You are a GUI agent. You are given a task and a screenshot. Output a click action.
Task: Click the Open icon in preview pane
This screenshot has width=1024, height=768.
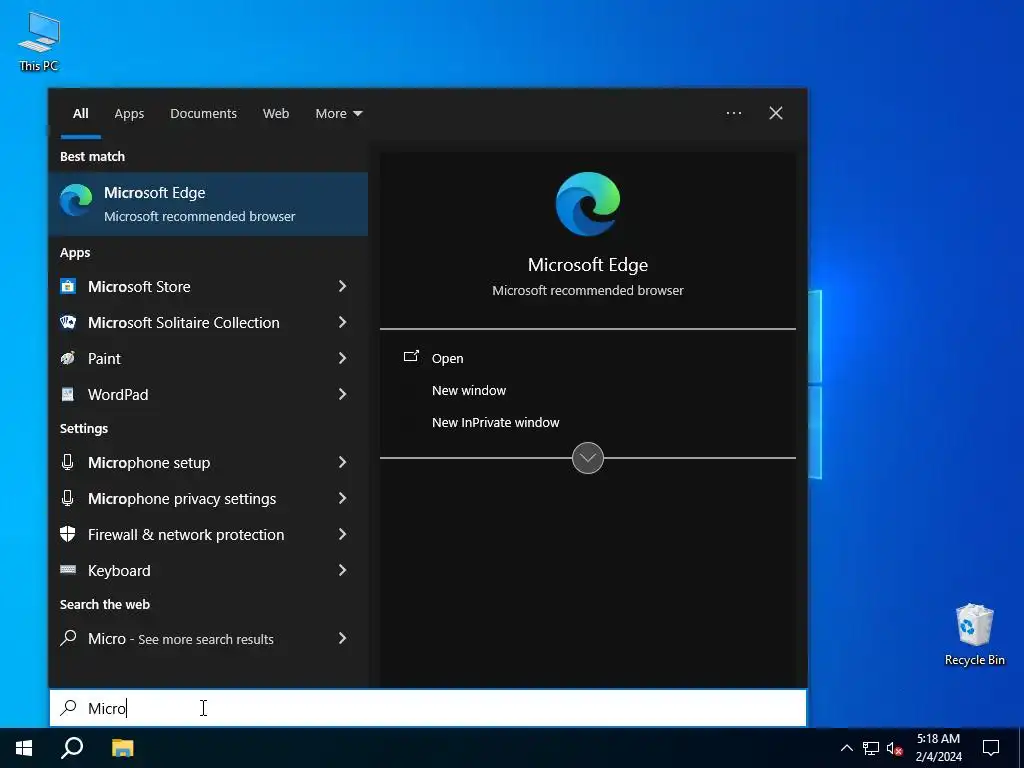(x=411, y=357)
